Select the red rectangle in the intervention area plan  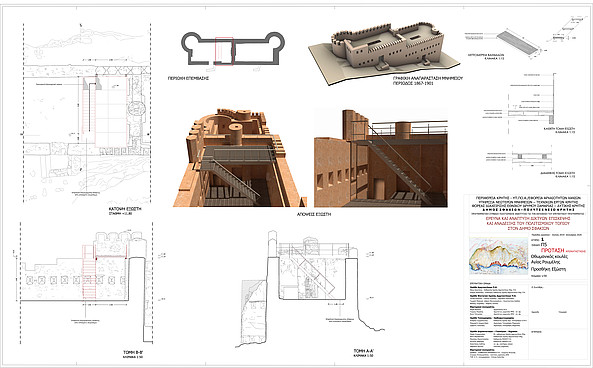coord(224,51)
